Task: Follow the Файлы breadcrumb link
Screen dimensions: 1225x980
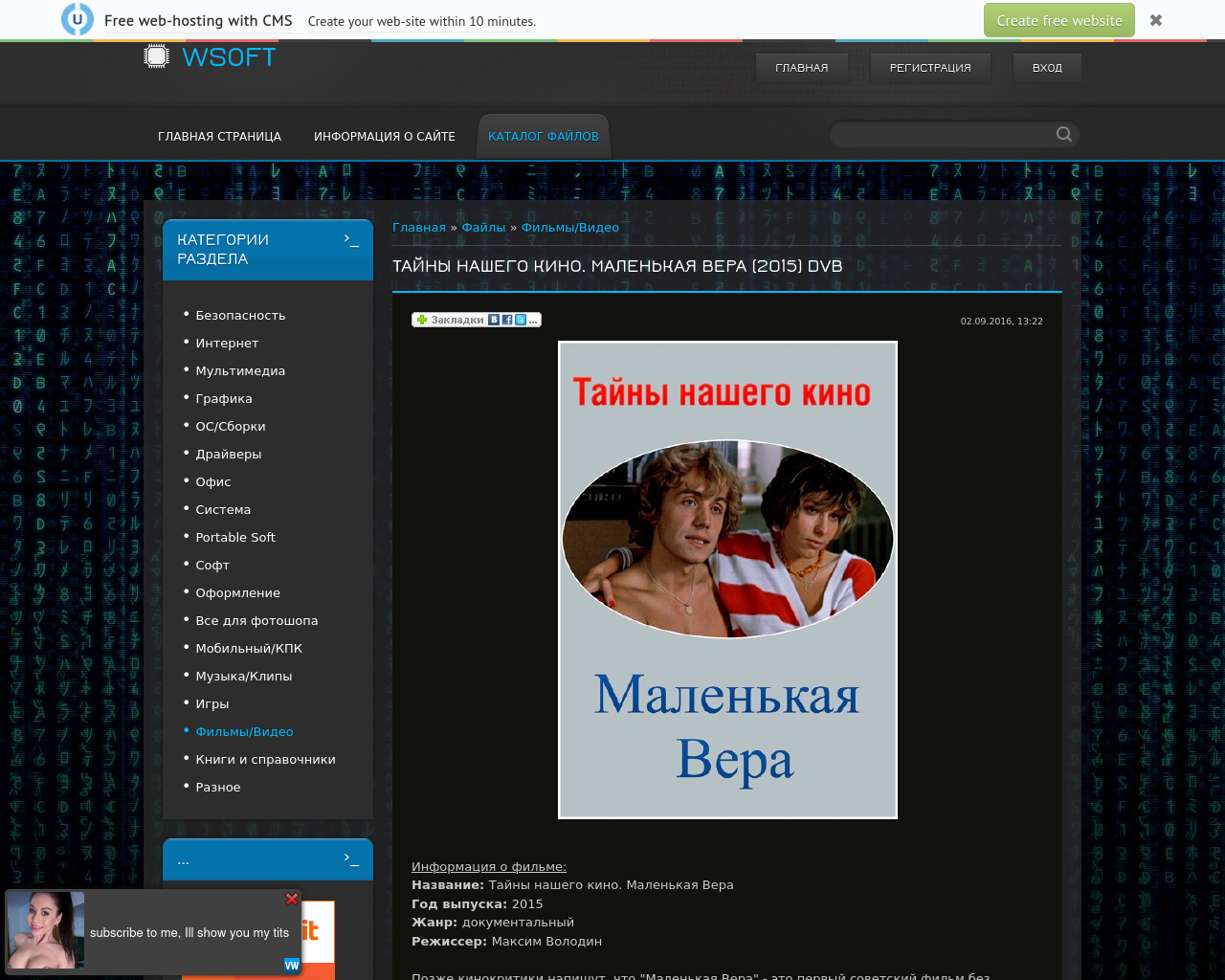Action: pyautogui.click(x=483, y=228)
